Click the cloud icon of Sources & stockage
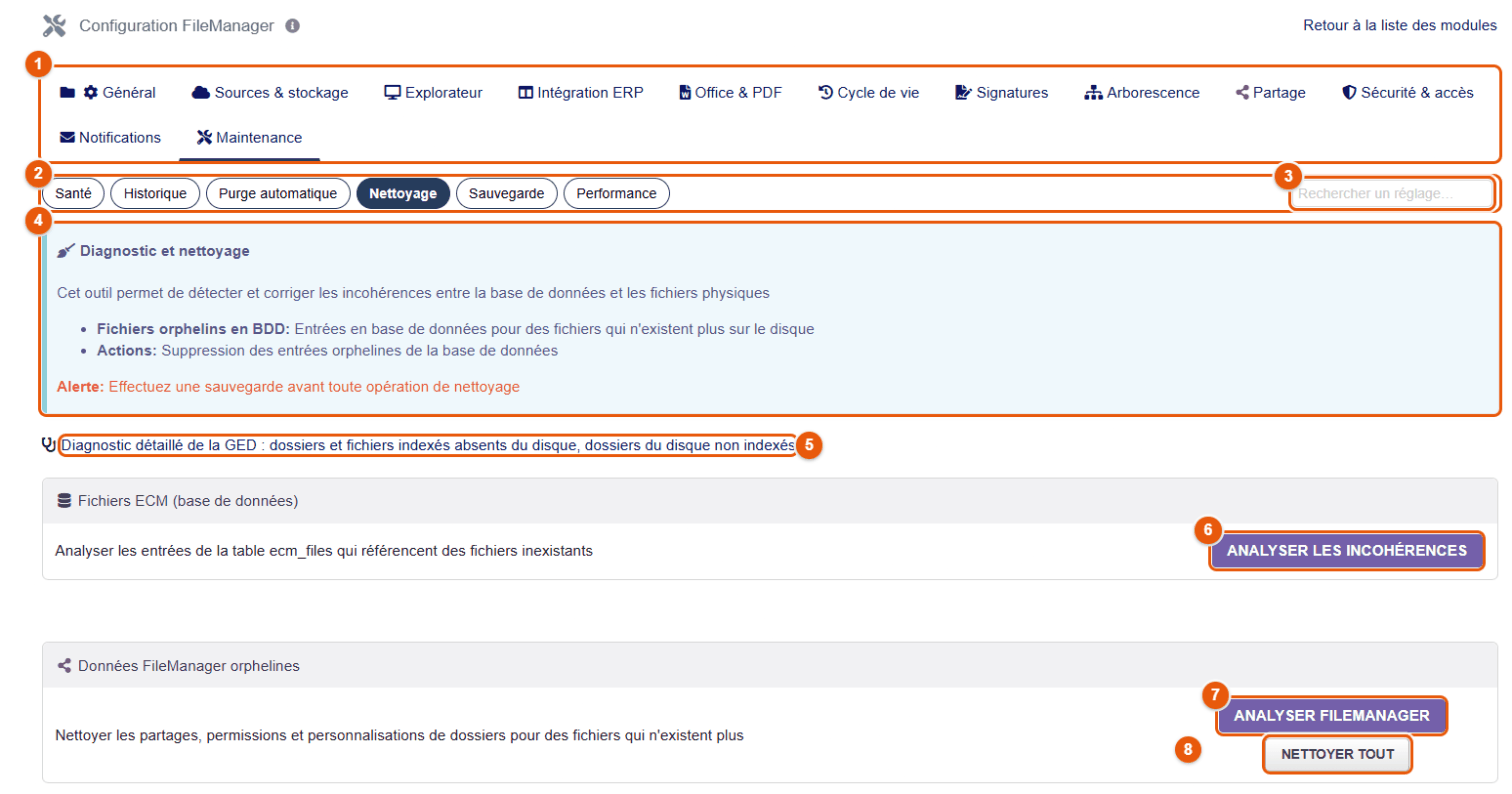The image size is (1512, 794). coord(201,93)
